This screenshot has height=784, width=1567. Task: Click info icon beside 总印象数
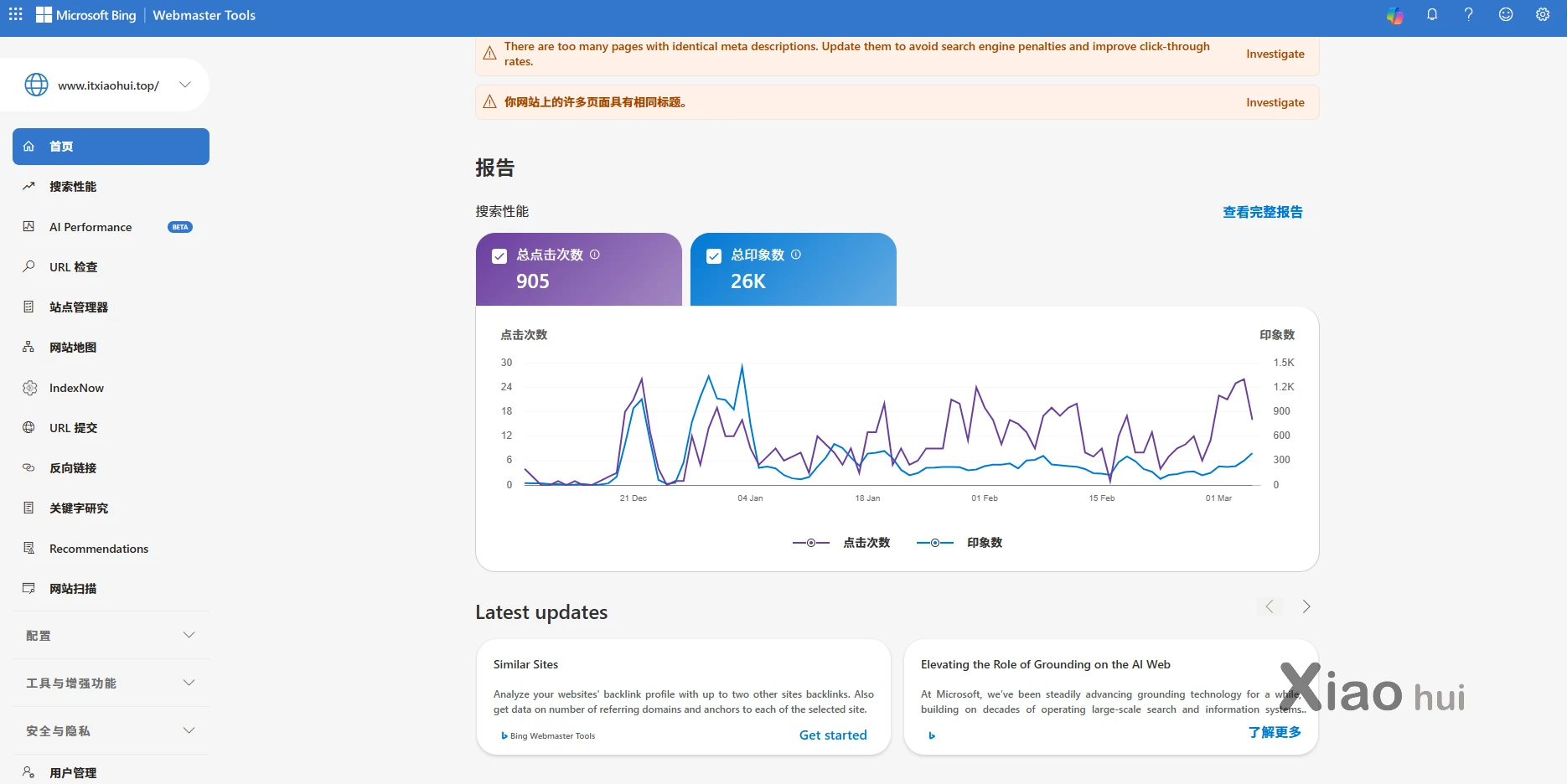pos(796,255)
